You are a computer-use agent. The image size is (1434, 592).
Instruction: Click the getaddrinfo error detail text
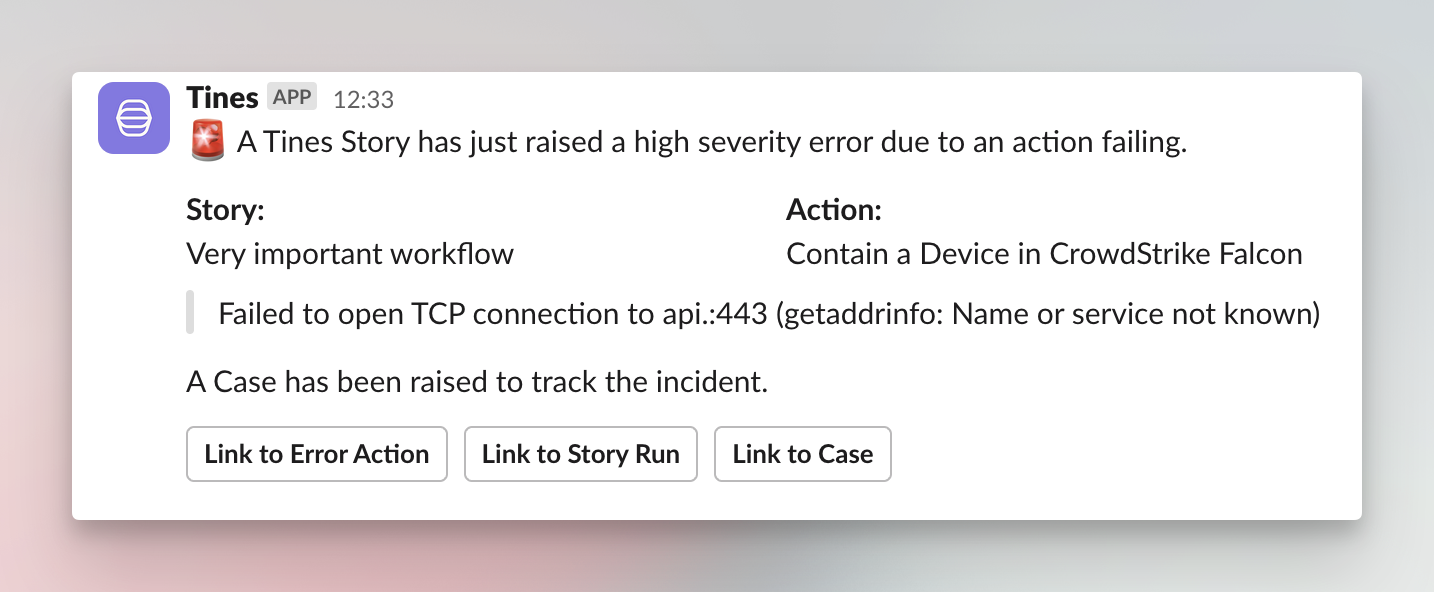pyautogui.click(x=1048, y=315)
